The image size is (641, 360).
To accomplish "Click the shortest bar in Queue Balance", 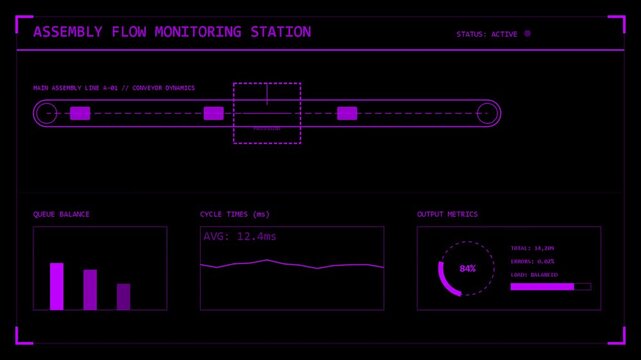I will 123,297.
